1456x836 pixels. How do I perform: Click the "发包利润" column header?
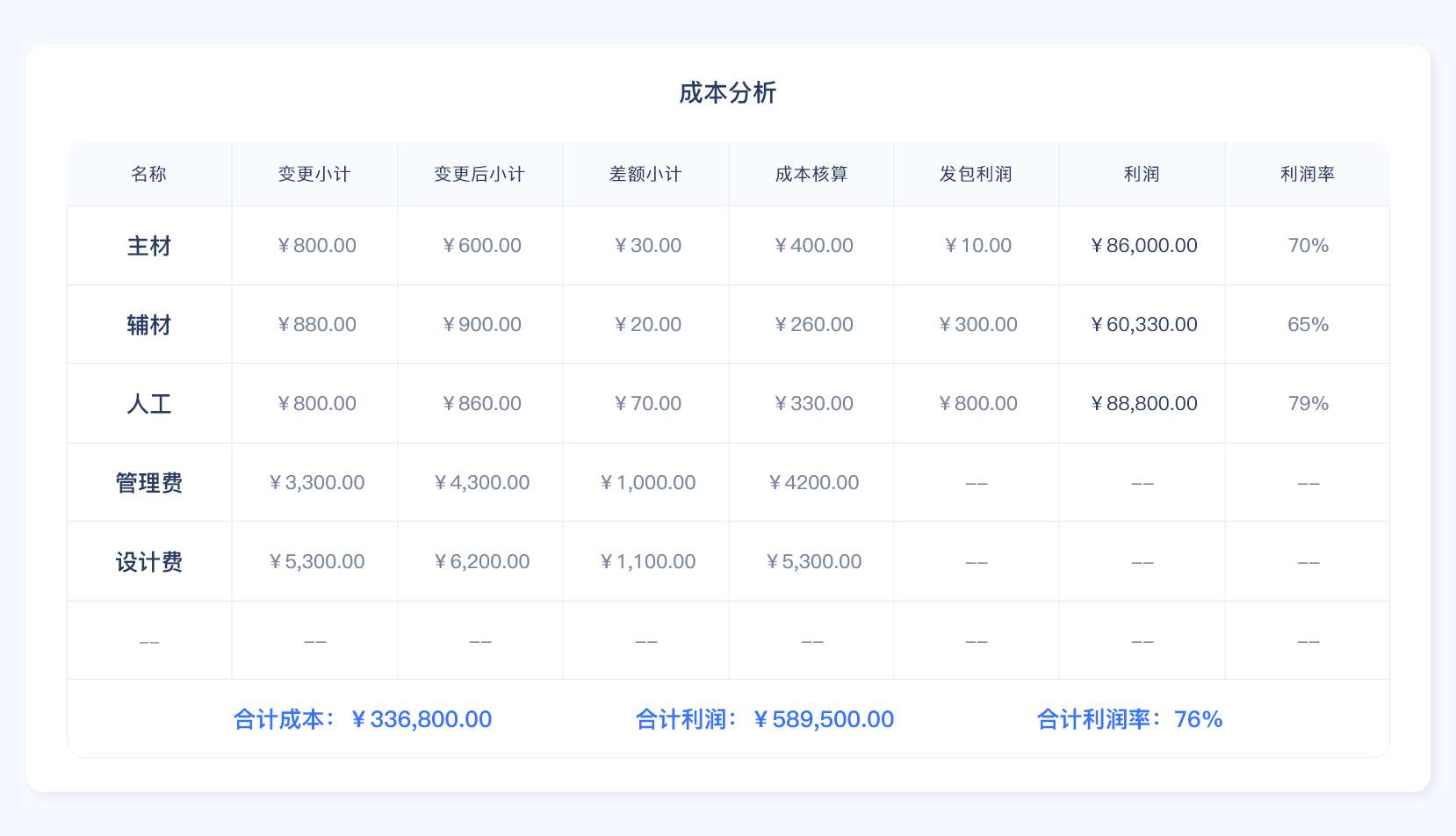(x=976, y=174)
